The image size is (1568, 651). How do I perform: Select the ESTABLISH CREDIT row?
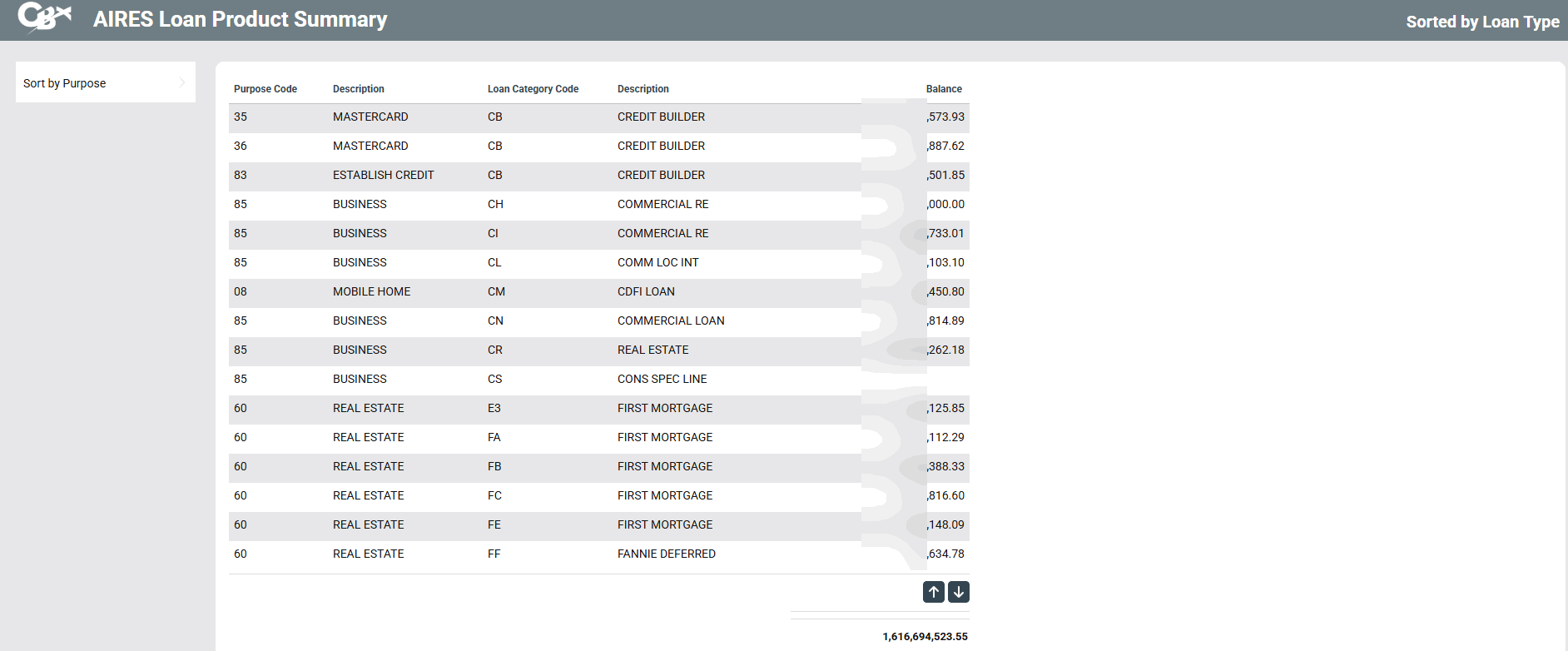[x=383, y=175]
